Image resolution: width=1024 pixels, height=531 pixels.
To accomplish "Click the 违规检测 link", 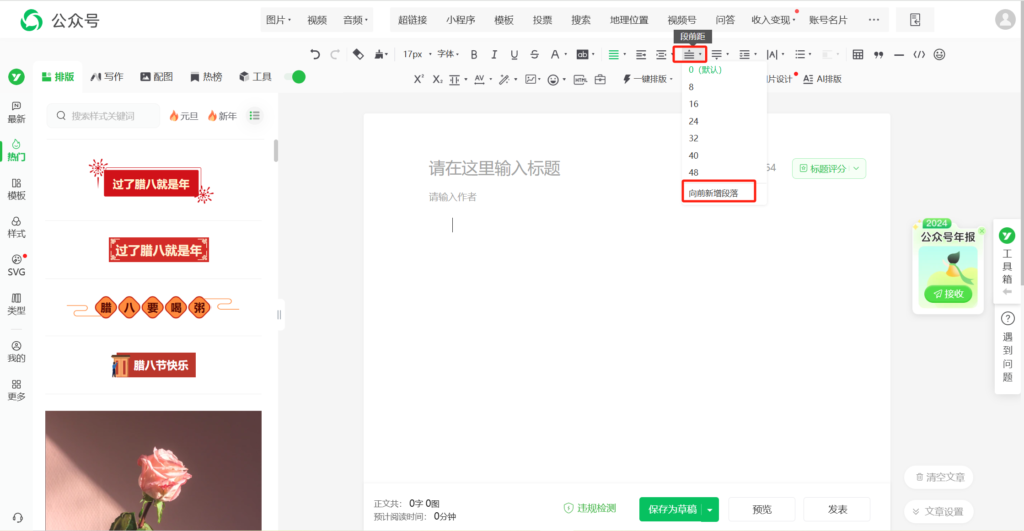I will coord(590,508).
